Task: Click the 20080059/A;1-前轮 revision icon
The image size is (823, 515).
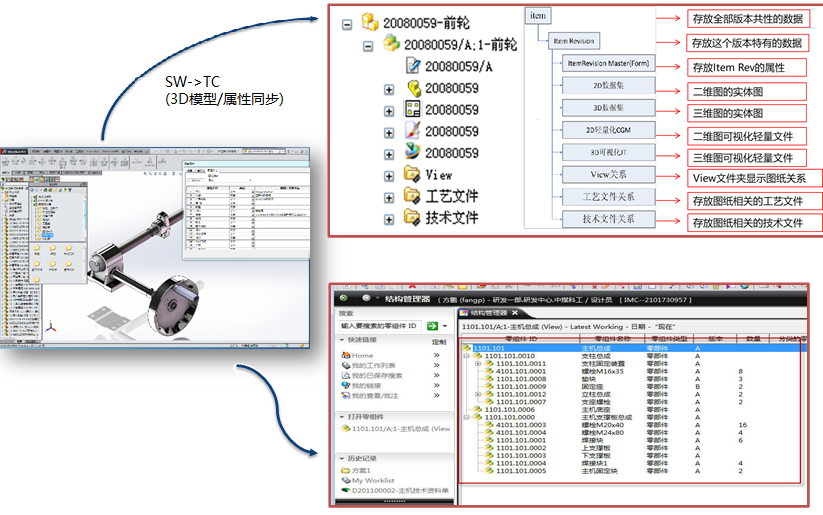Action: 391,45
